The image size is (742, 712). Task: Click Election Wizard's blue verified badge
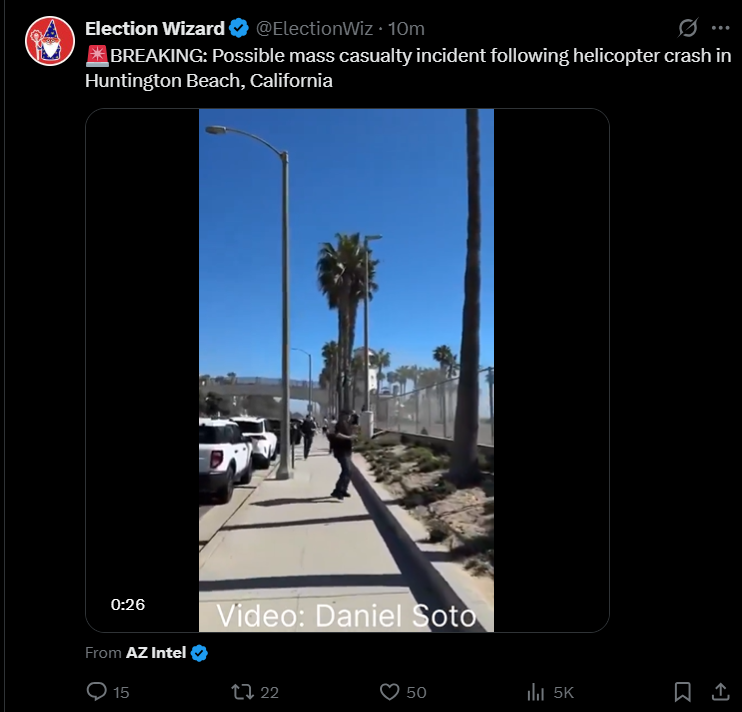pyautogui.click(x=239, y=28)
